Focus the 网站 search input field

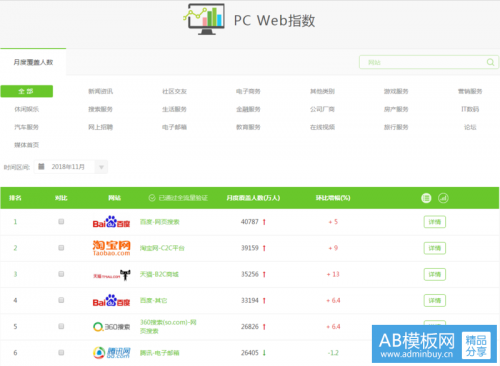[x=429, y=62]
